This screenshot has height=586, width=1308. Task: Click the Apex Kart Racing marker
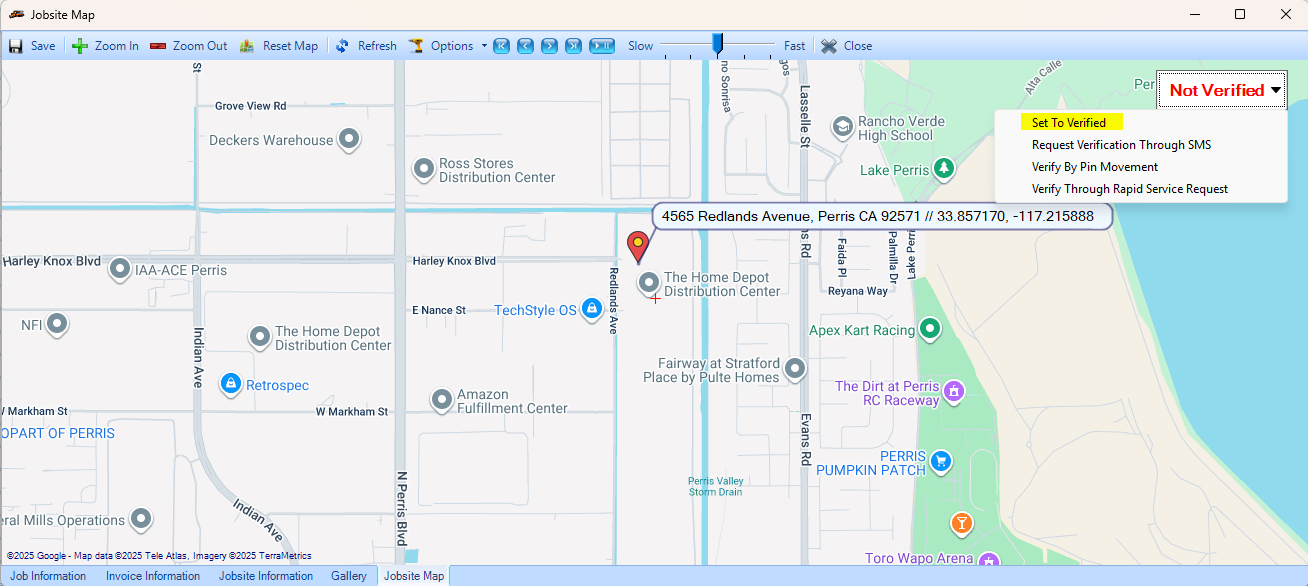(x=930, y=329)
